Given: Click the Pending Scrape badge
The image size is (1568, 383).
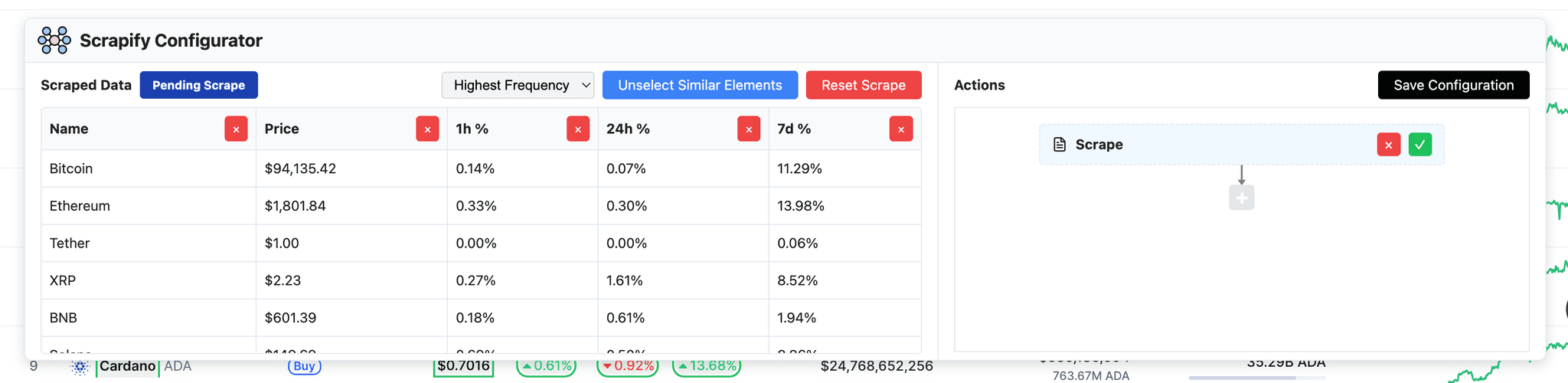Looking at the screenshot, I should [x=199, y=85].
